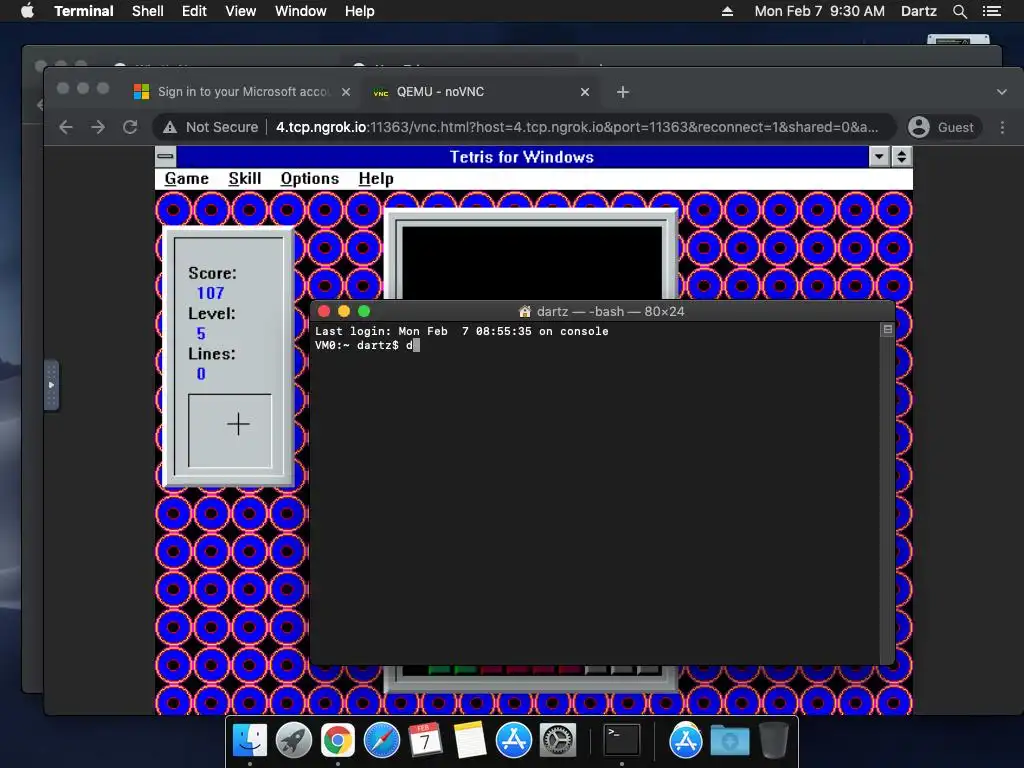
Task: Open Tetris Skill menu
Action: tap(245, 178)
